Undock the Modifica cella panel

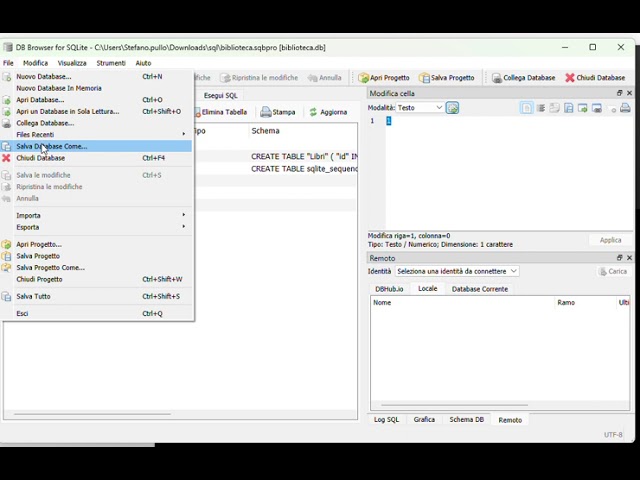(620, 93)
